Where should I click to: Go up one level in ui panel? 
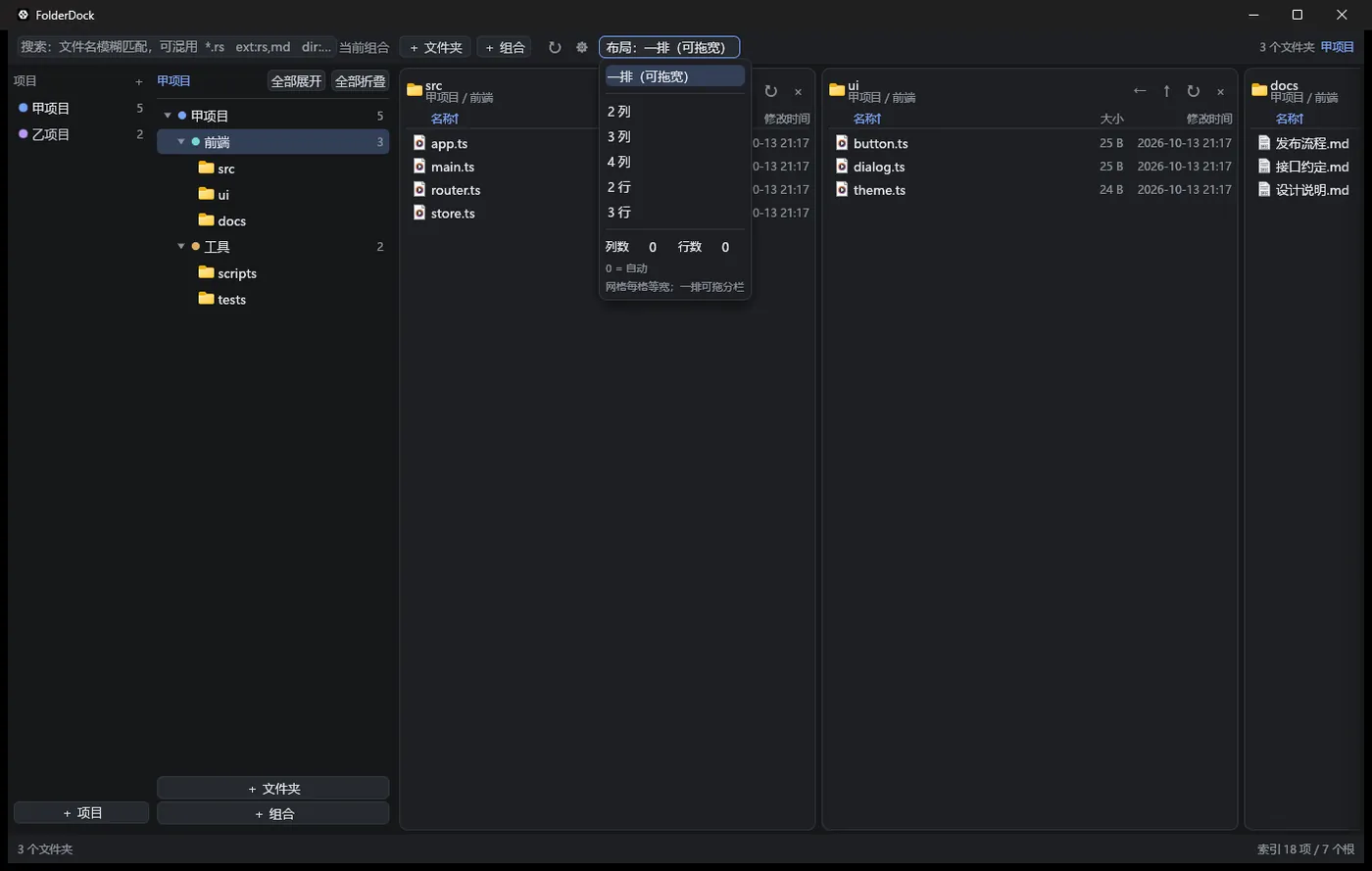click(x=1166, y=91)
